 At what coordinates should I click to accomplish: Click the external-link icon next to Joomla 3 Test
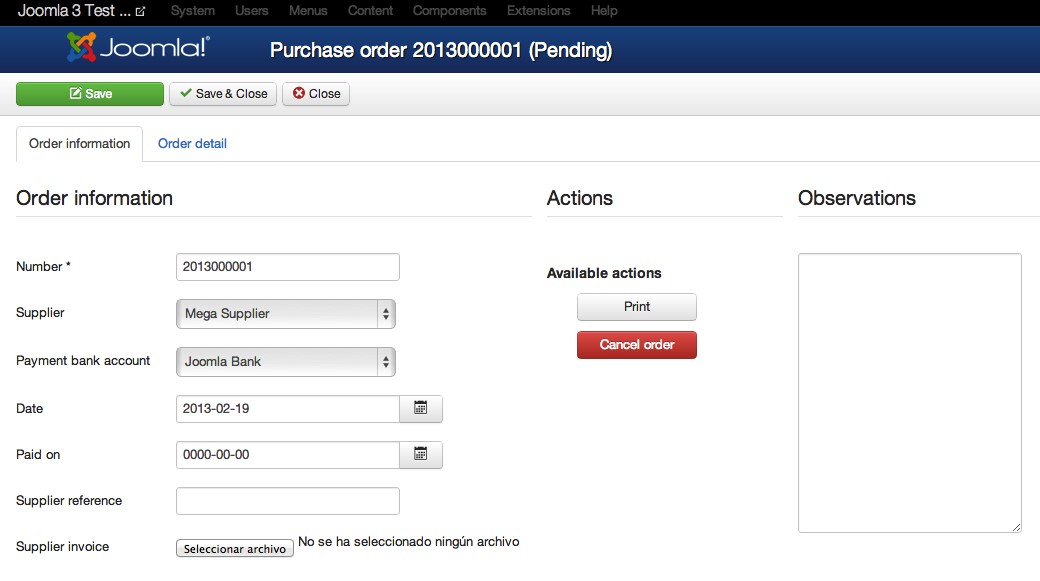point(138,12)
